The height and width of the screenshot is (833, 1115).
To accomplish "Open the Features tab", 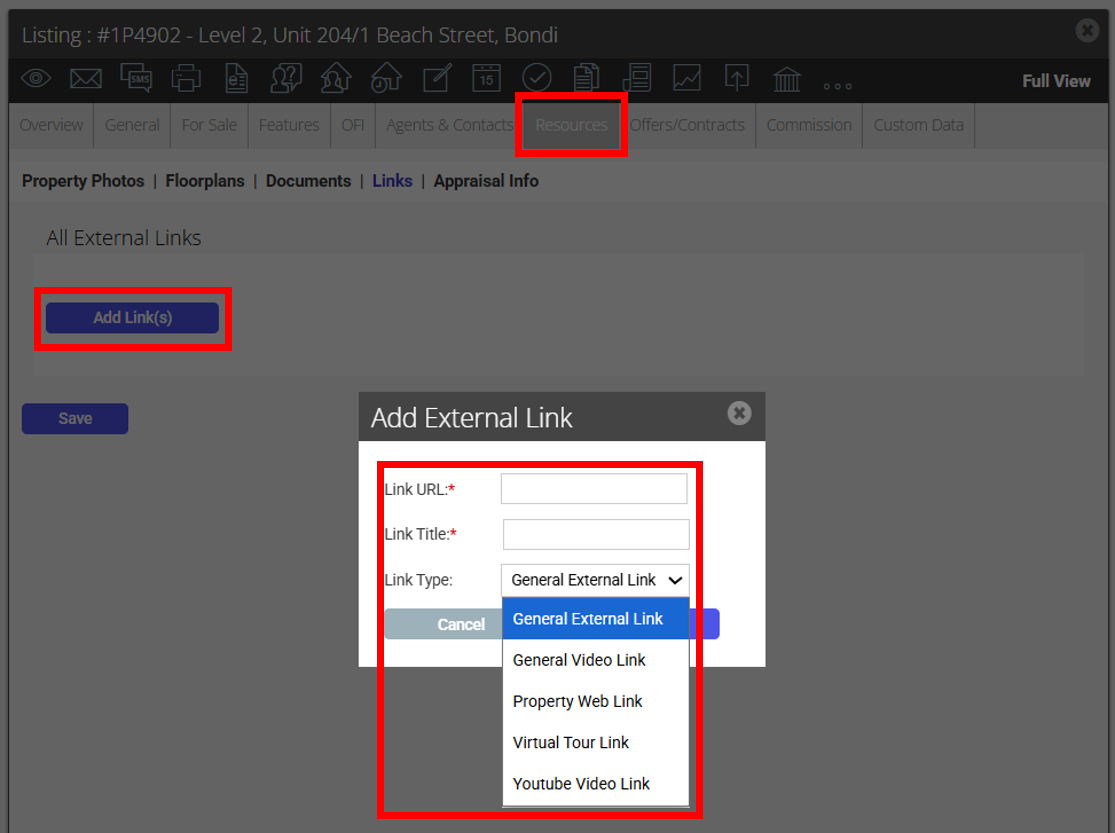I will tap(289, 125).
